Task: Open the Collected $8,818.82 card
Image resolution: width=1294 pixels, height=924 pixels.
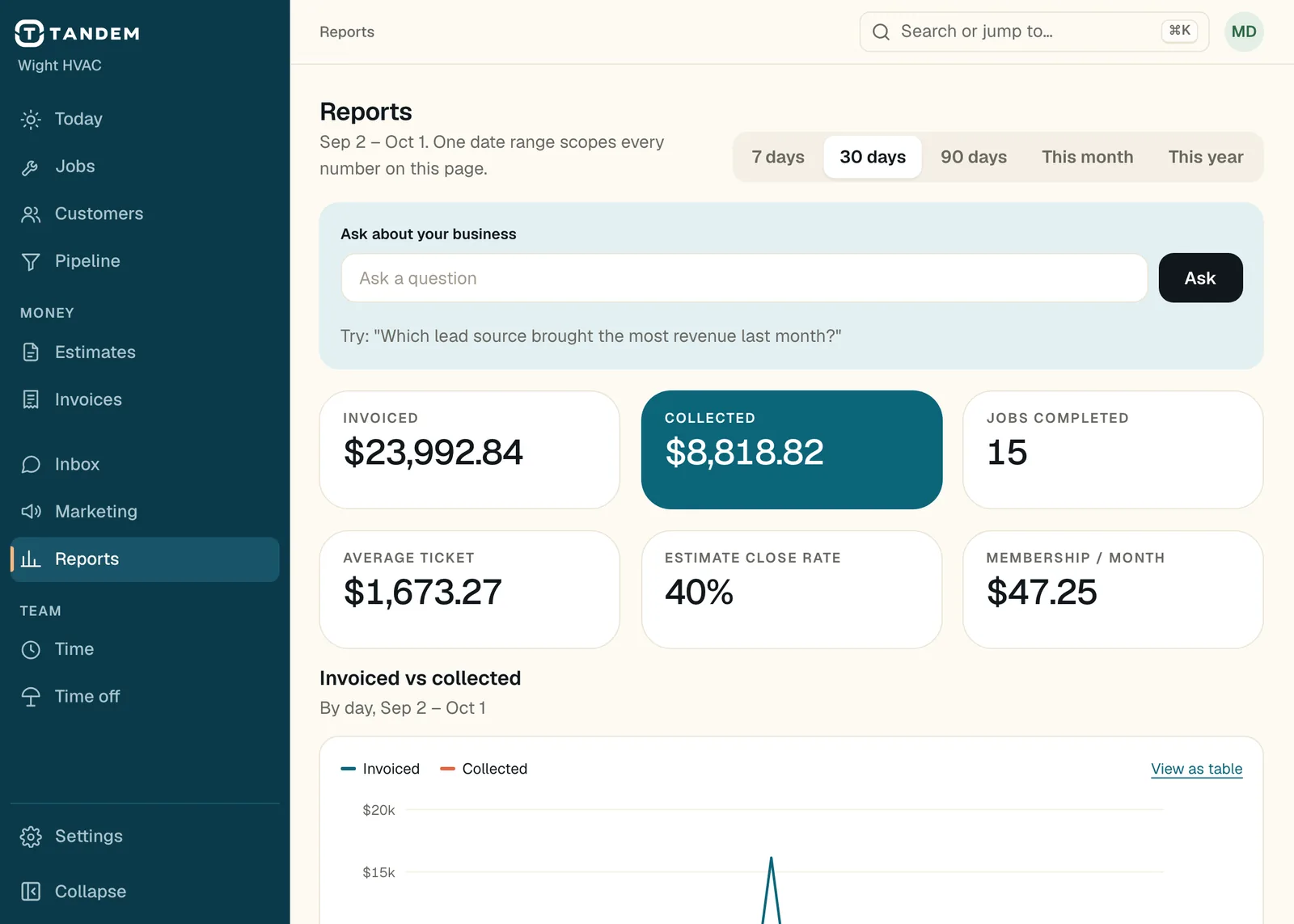Action: tap(792, 449)
